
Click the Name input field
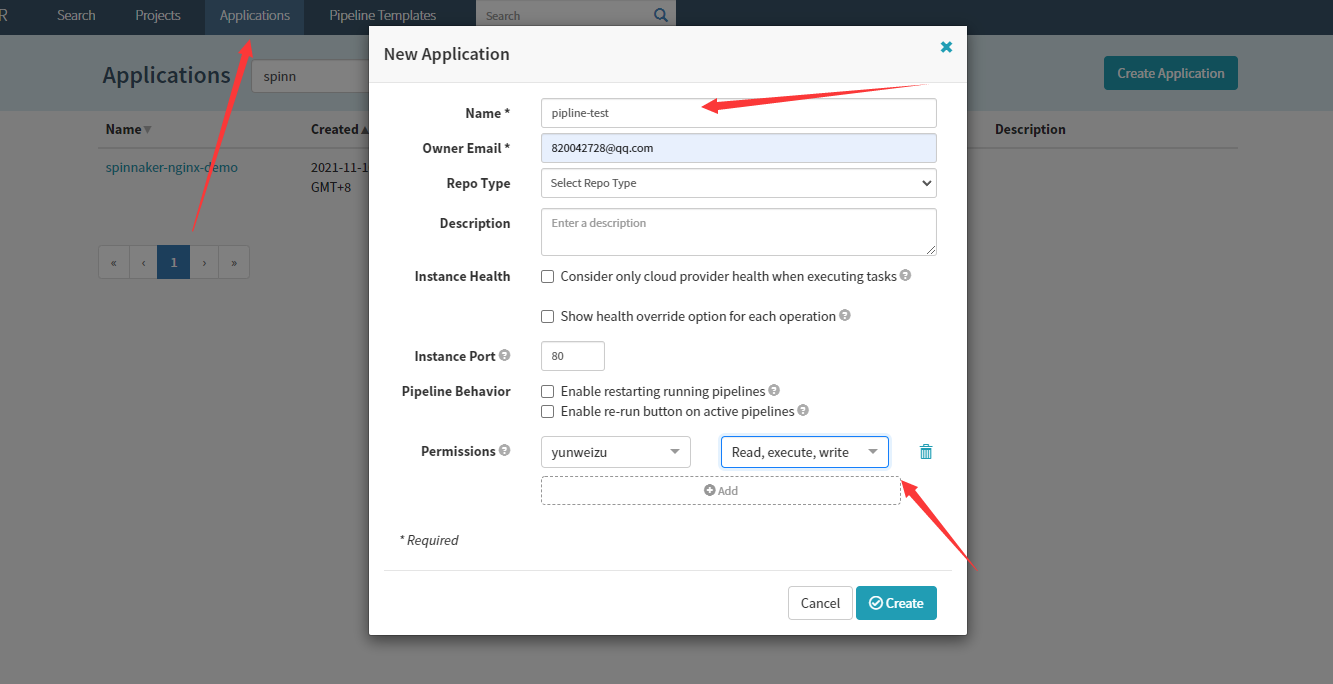pos(738,113)
